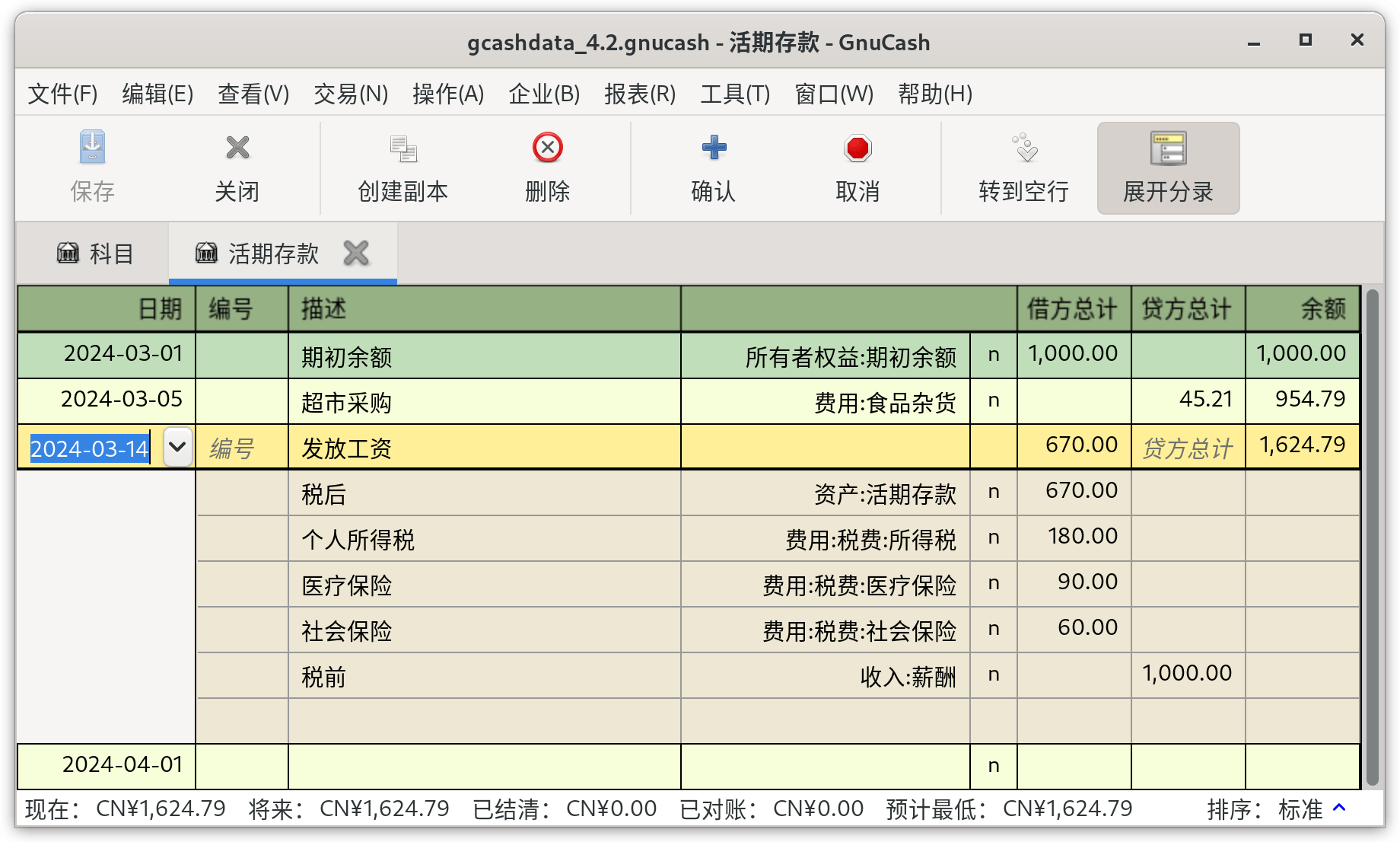Click the 取消 red stop icon
The height and width of the screenshot is (842, 1400).
tap(857, 148)
